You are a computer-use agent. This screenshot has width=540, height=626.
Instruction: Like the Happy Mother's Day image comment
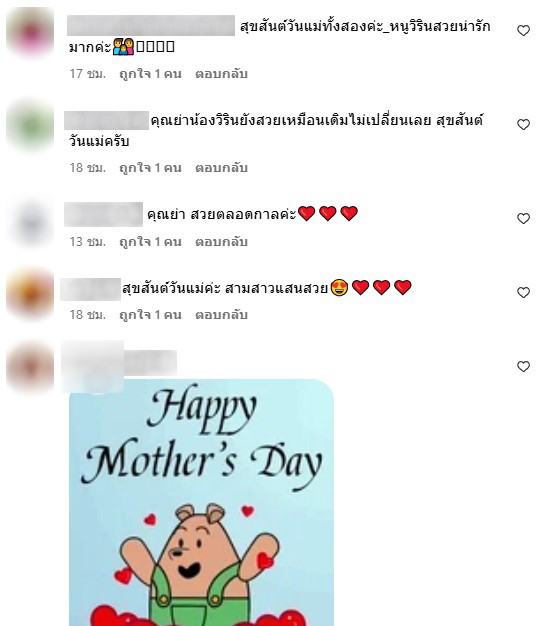[523, 366]
